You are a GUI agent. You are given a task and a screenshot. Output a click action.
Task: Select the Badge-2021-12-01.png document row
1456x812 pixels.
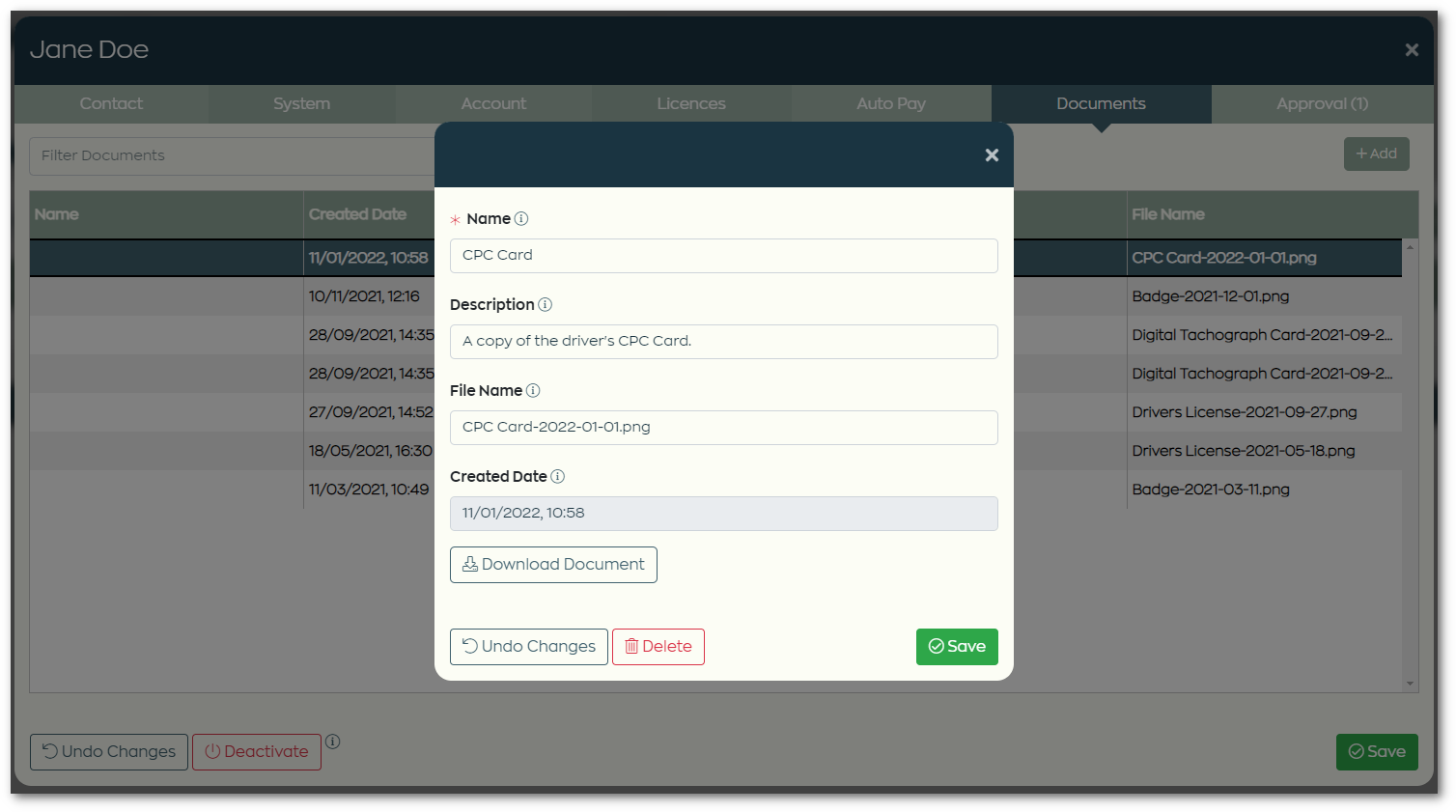tap(193, 296)
